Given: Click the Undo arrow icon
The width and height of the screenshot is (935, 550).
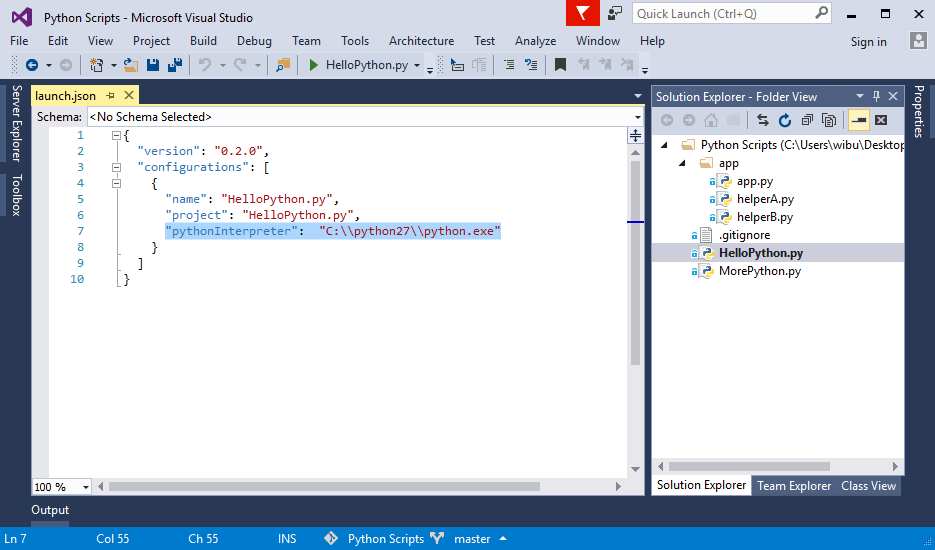Looking at the screenshot, I should (205, 65).
